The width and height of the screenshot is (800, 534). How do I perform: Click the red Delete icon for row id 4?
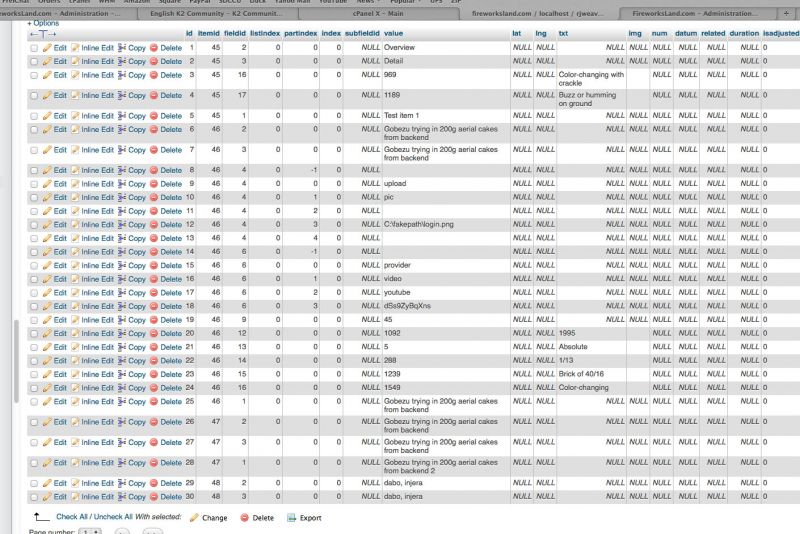click(154, 95)
